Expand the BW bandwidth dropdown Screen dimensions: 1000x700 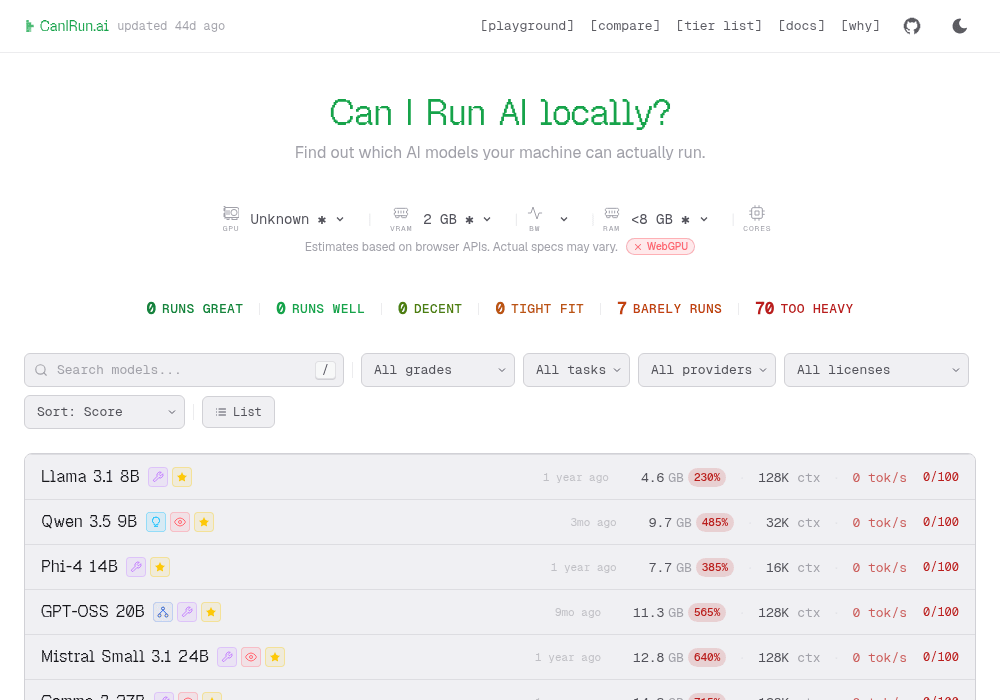[564, 219]
